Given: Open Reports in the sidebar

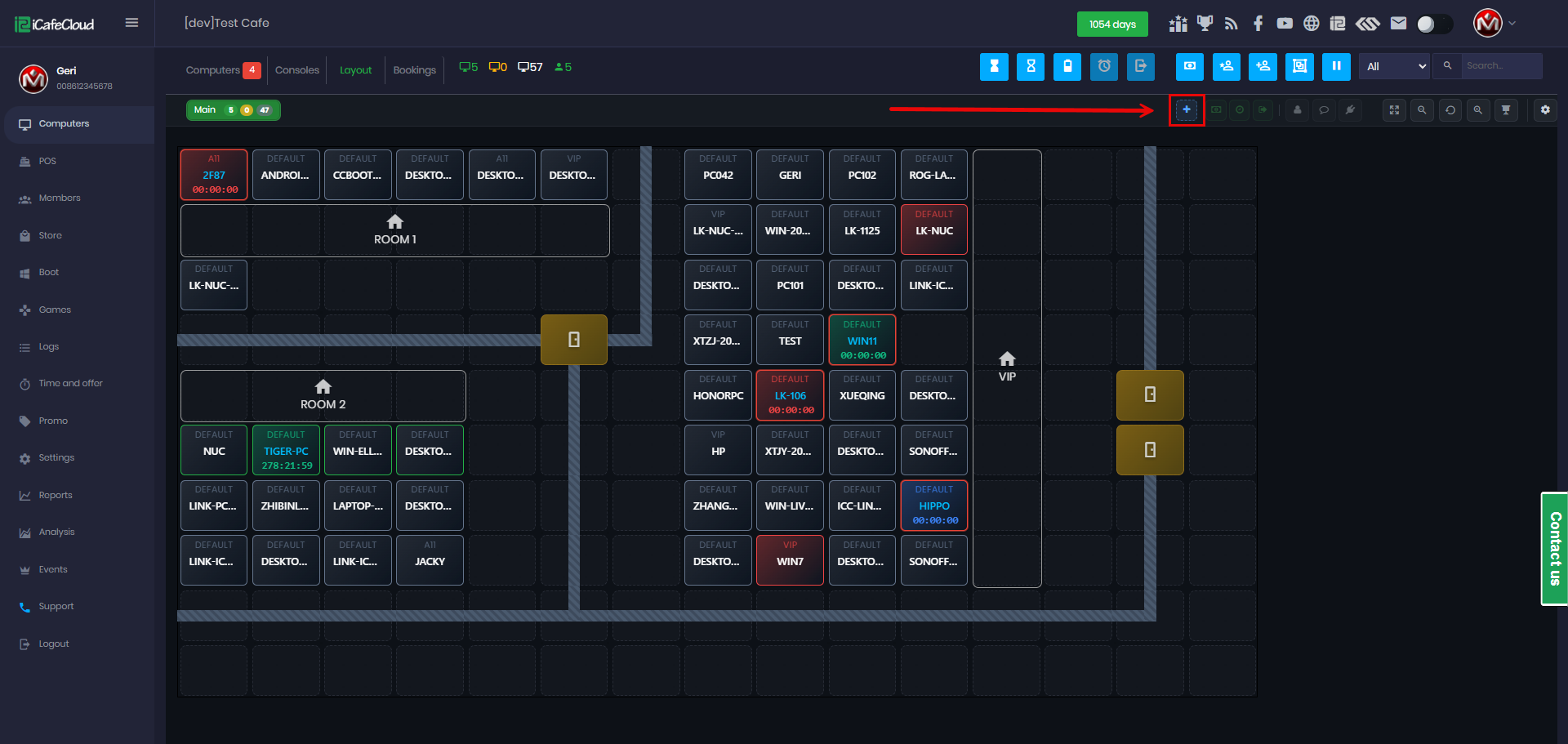Looking at the screenshot, I should 56,495.
